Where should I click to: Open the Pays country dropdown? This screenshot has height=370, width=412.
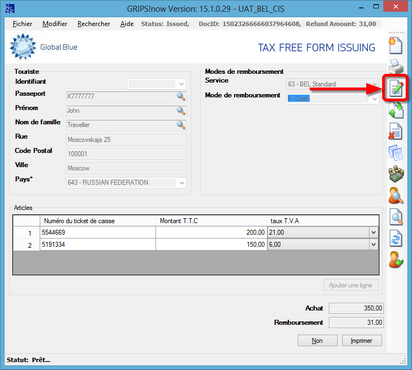click(182, 183)
